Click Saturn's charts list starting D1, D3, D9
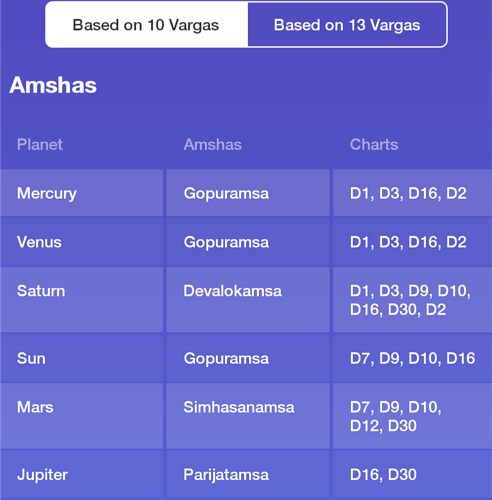 [412, 300]
